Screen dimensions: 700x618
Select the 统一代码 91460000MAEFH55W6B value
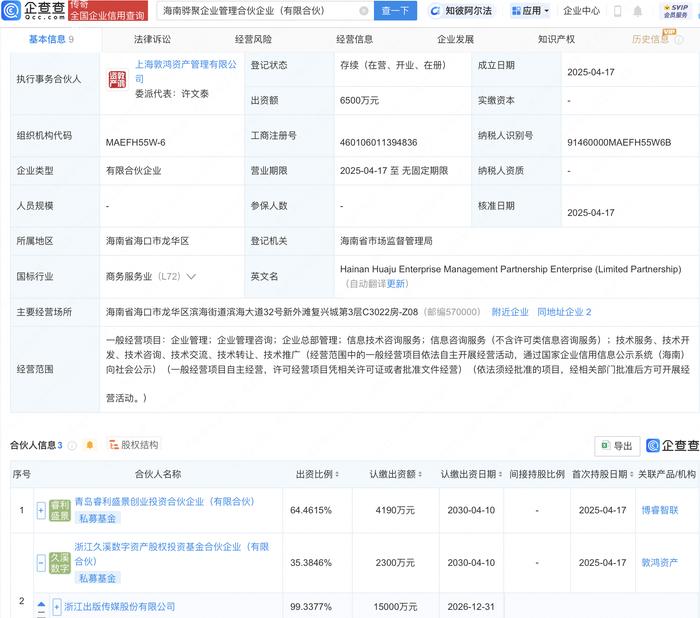tap(619, 143)
